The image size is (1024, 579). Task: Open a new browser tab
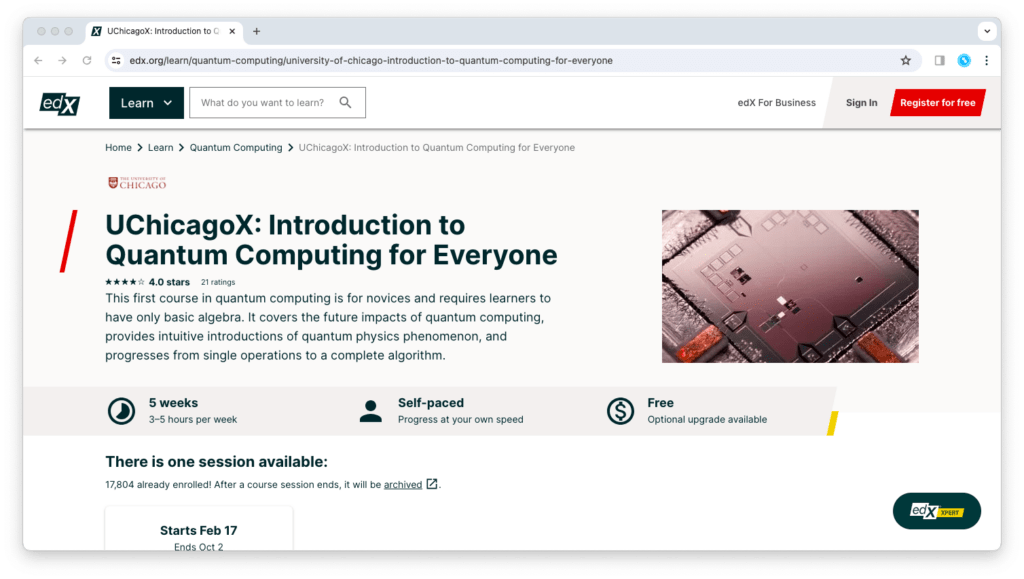point(256,30)
